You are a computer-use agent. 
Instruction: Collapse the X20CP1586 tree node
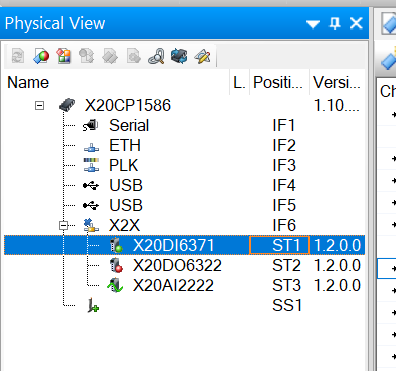click(39, 106)
